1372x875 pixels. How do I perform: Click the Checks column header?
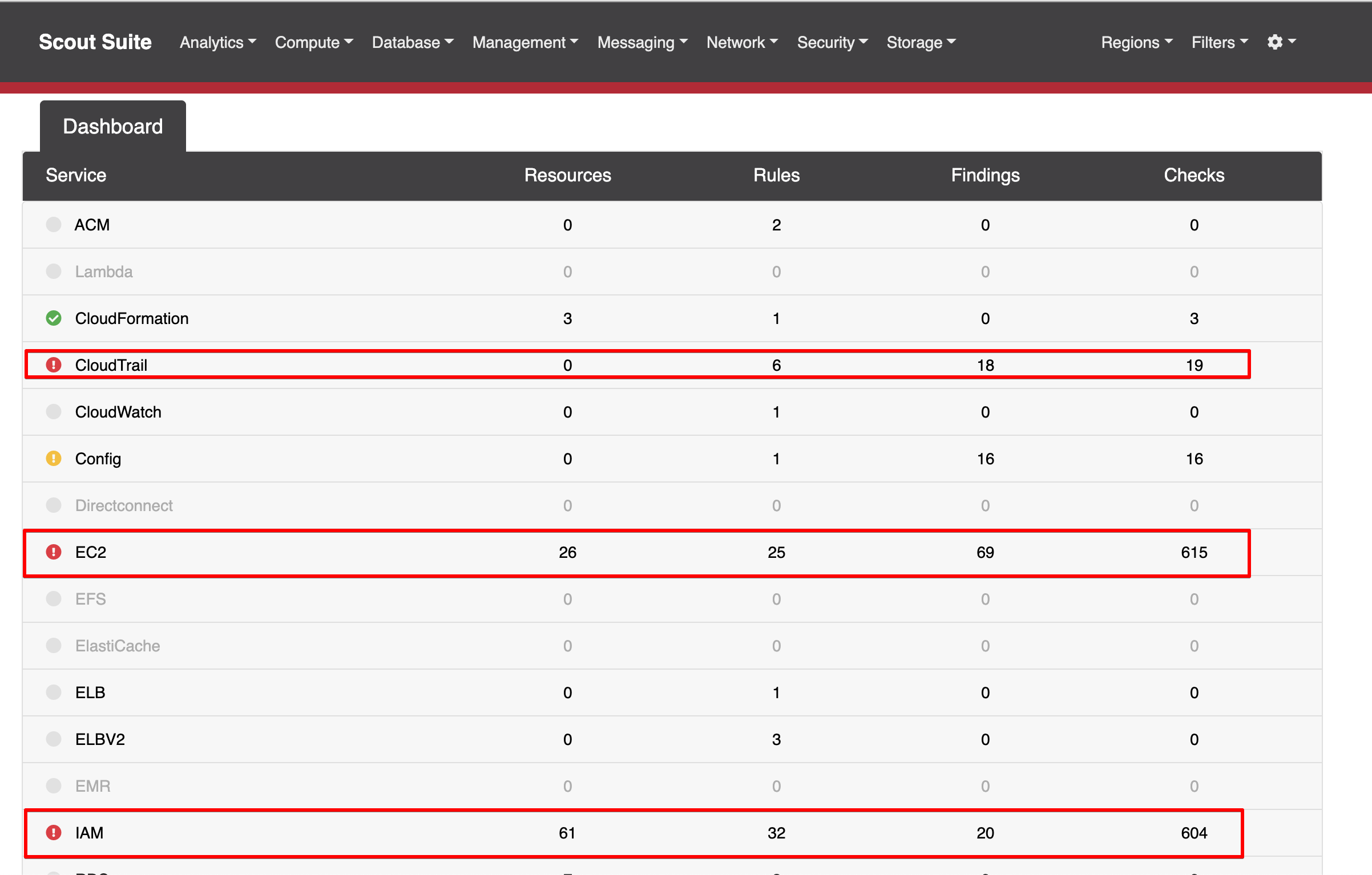tap(1194, 175)
